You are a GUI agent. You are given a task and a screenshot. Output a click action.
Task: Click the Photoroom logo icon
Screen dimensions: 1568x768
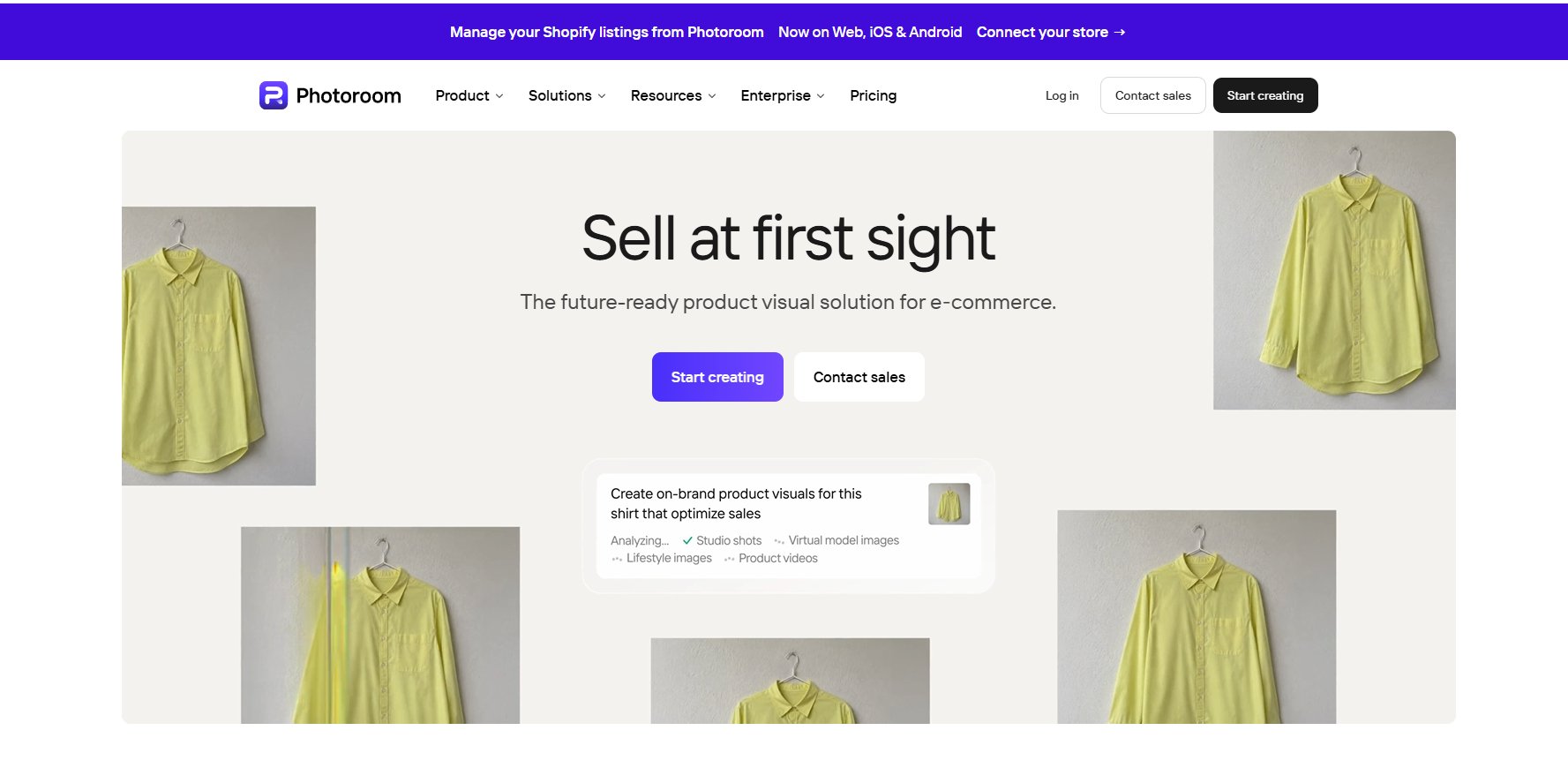(x=274, y=95)
